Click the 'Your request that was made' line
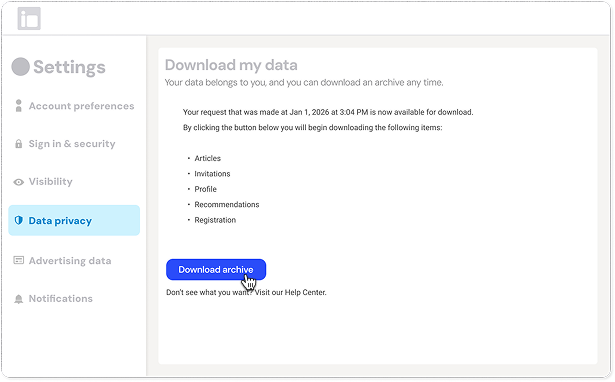The image size is (615, 382). tap(328, 112)
